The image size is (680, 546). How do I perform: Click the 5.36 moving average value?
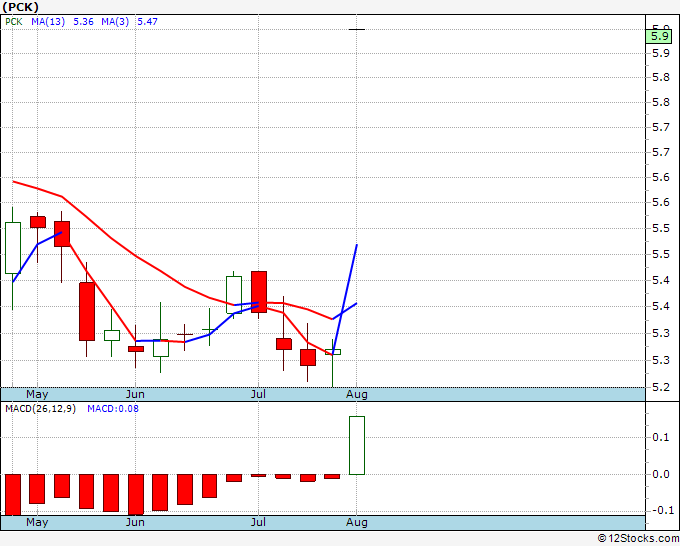[83, 21]
